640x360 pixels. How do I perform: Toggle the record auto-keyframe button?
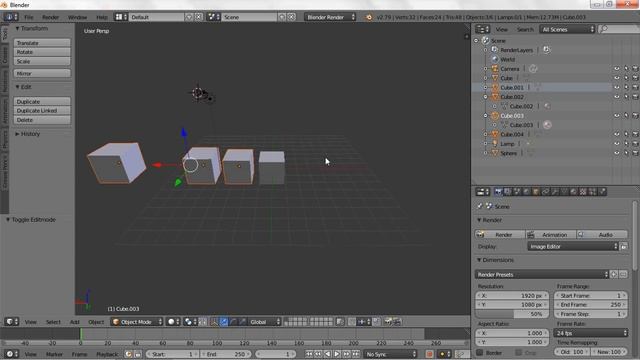click(429, 354)
